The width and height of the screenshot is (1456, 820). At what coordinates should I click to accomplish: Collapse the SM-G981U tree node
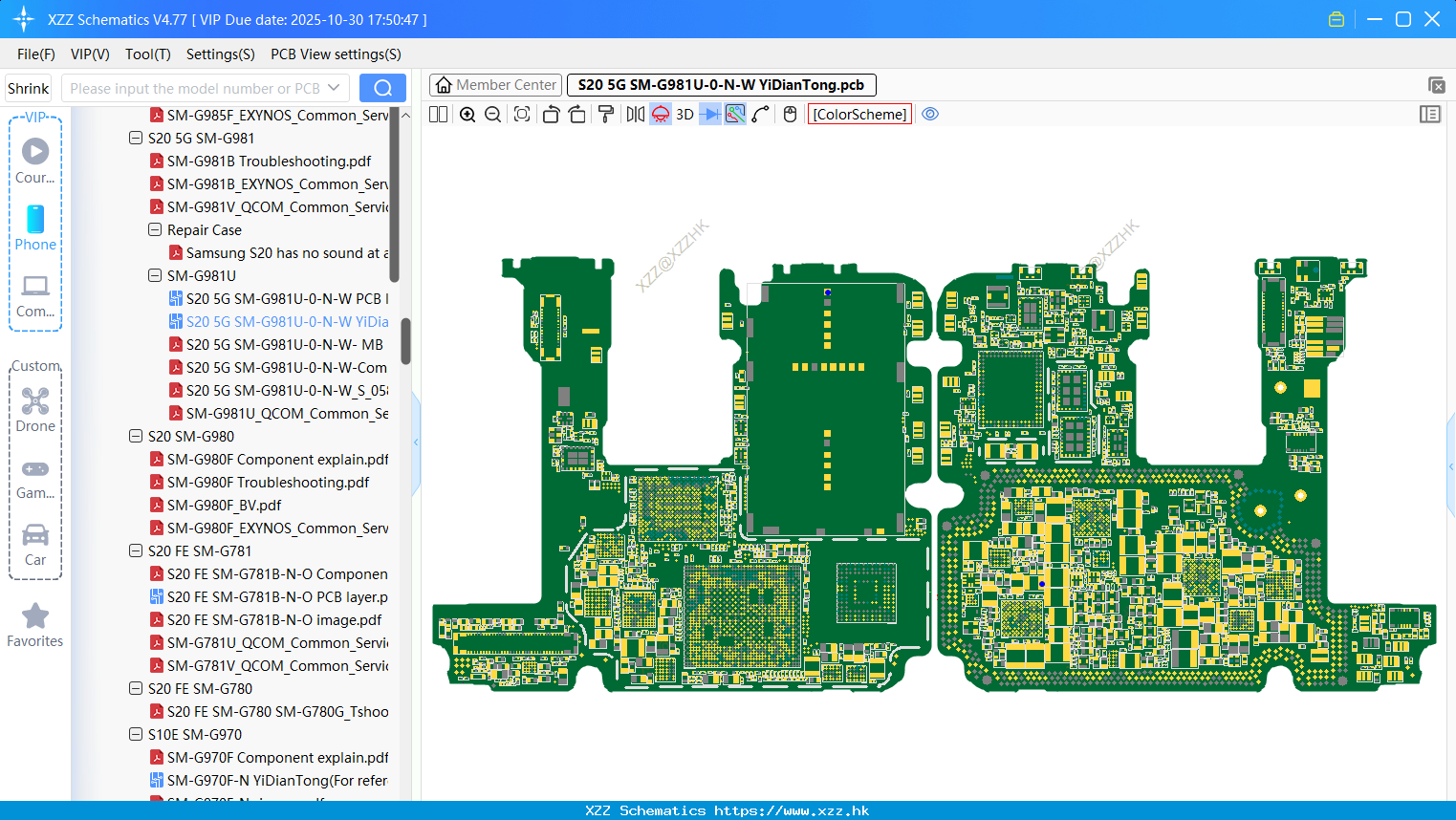pos(155,275)
